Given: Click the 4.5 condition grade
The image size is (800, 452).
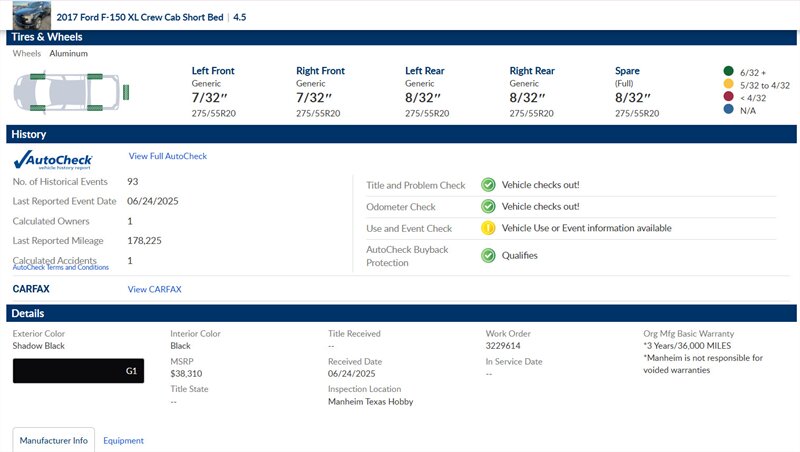Looking at the screenshot, I should [240, 17].
